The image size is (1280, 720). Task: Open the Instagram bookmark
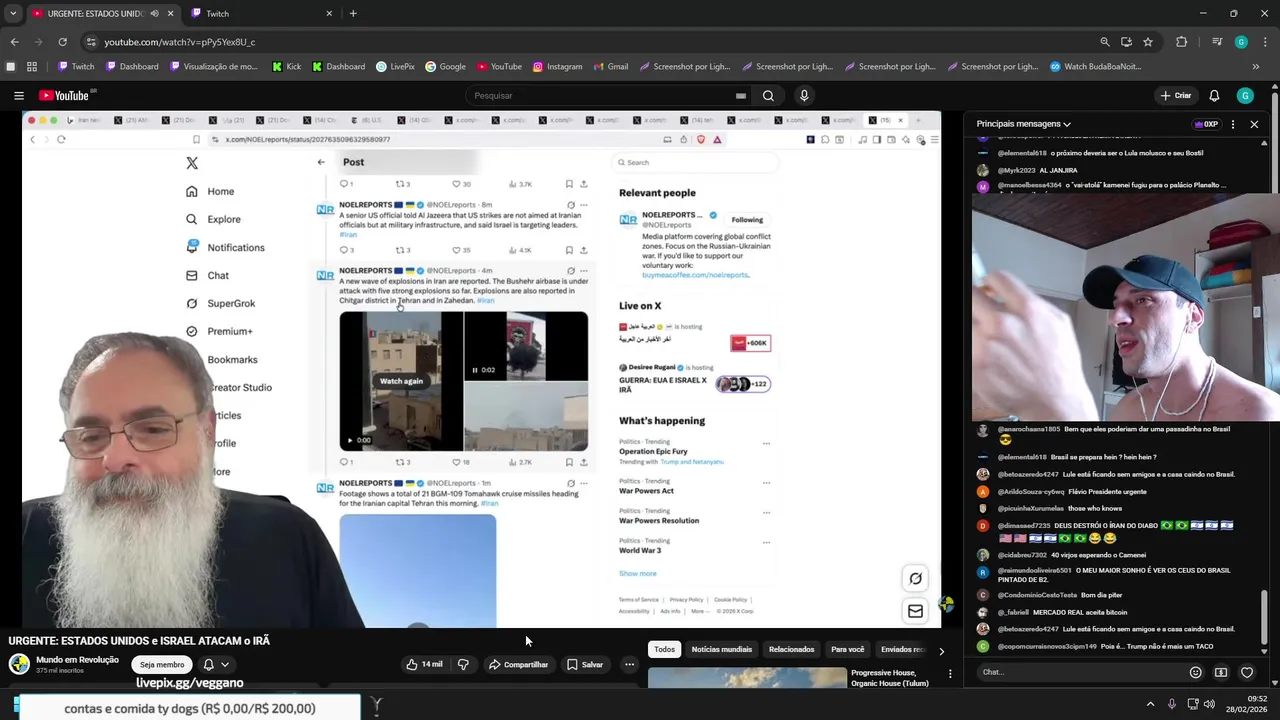557,67
